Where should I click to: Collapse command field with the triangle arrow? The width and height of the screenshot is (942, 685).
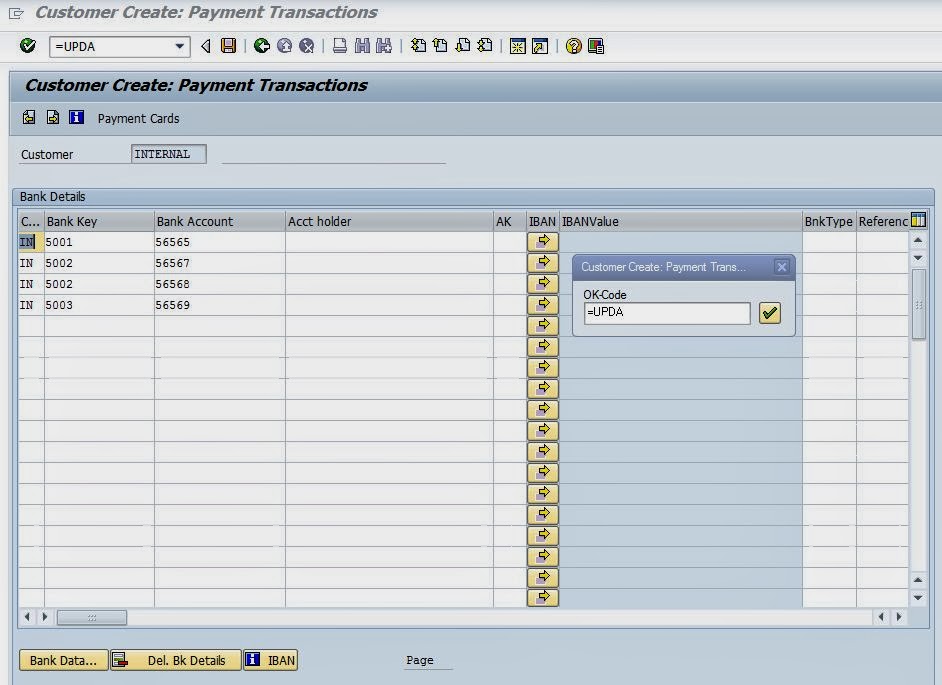[206, 46]
